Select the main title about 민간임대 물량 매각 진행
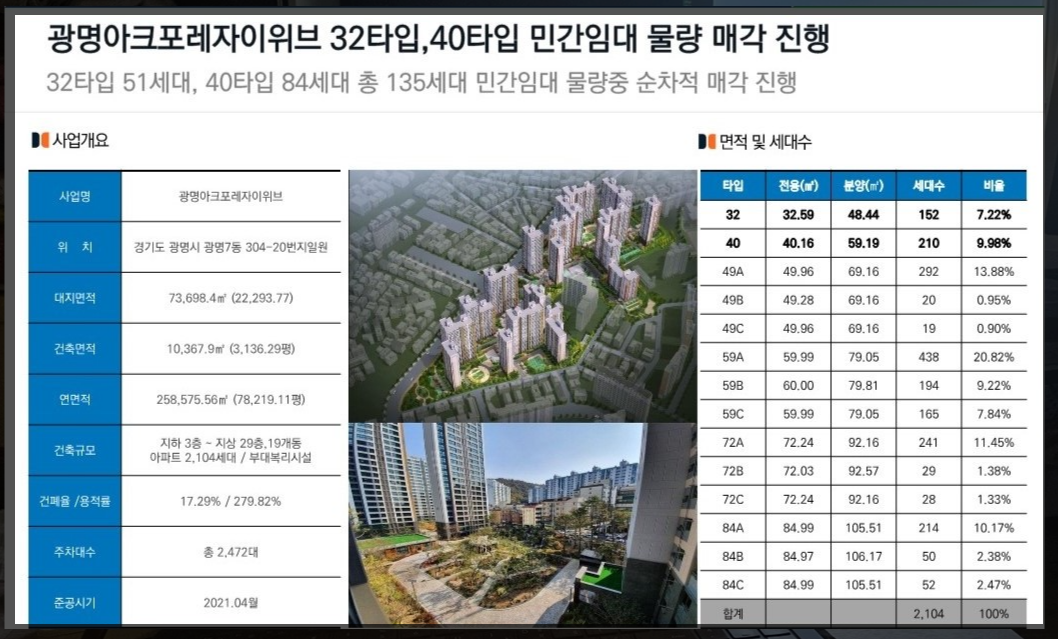Screen dimensions: 1058x639 pyautogui.click(x=438, y=38)
